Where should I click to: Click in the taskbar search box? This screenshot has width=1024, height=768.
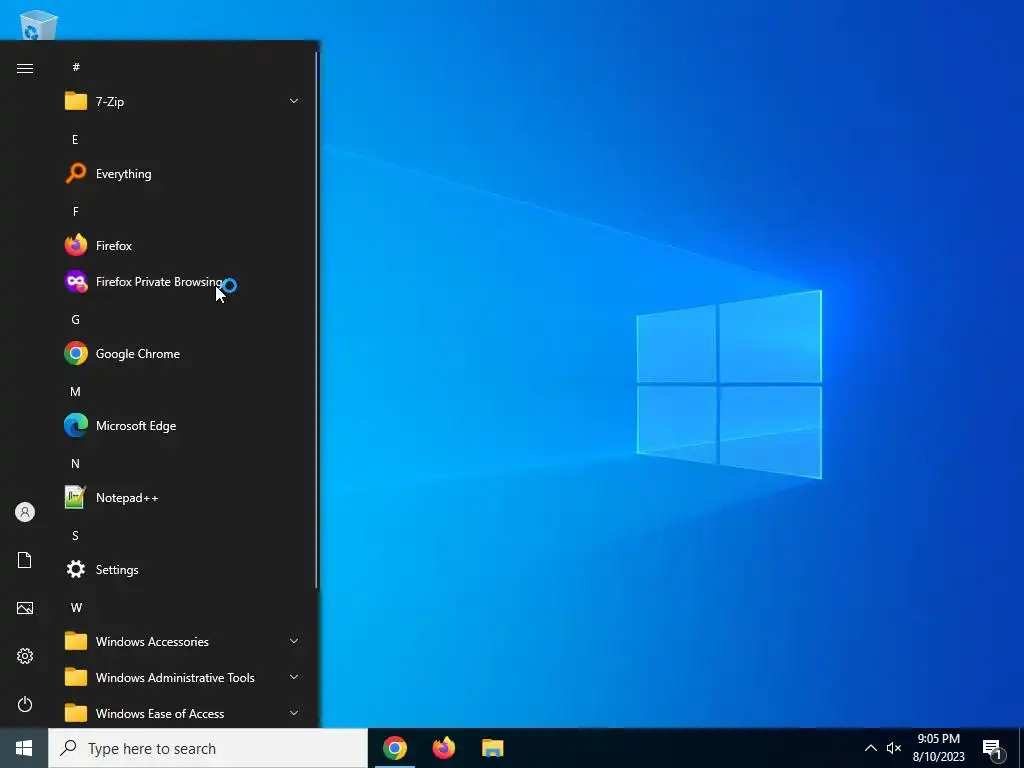tap(208, 748)
